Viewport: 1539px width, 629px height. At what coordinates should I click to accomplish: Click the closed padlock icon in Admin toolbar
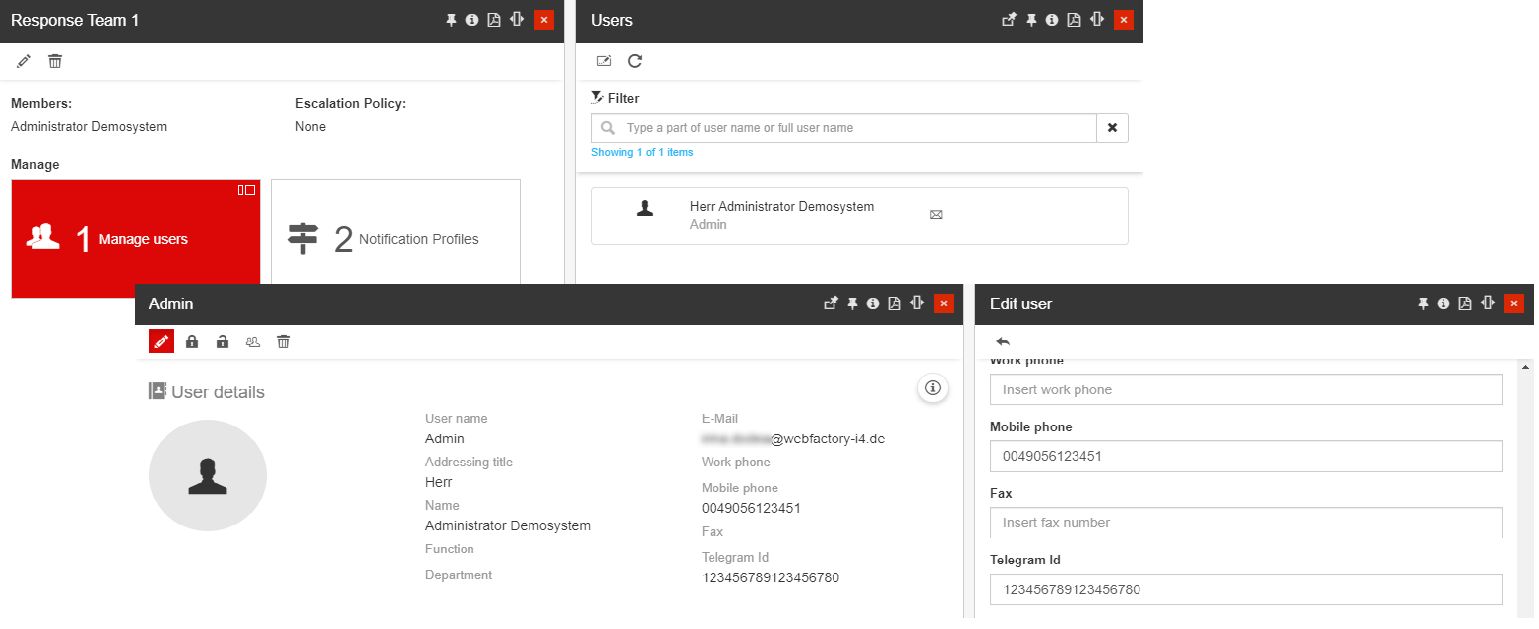(x=192, y=342)
